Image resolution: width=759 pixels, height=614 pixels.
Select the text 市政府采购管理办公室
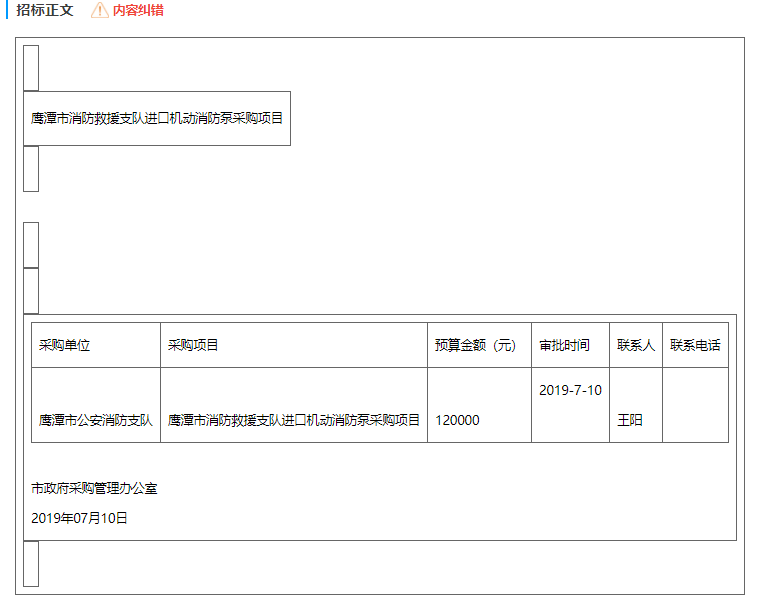click(x=94, y=488)
